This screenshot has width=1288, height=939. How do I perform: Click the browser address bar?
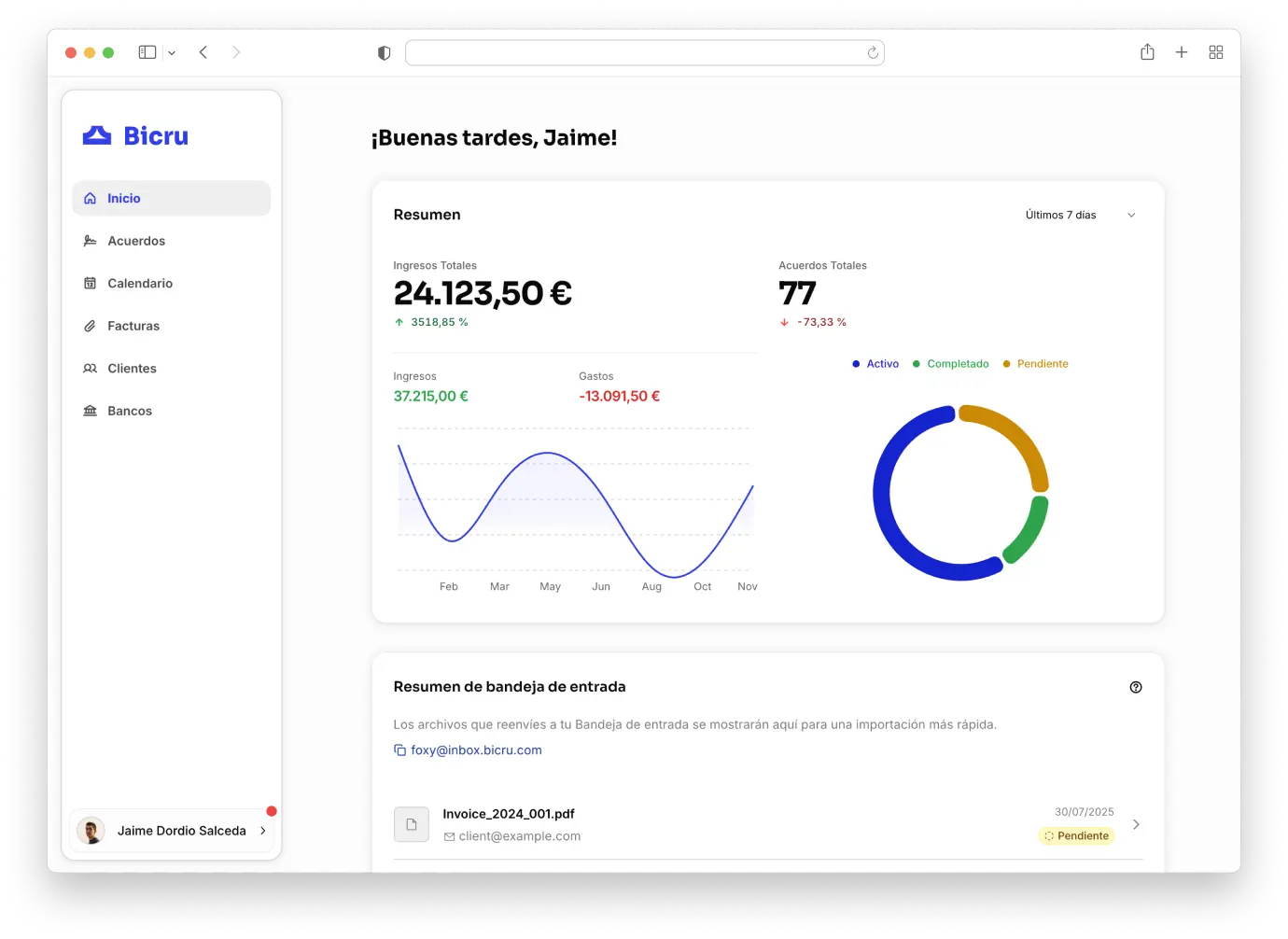pos(635,53)
